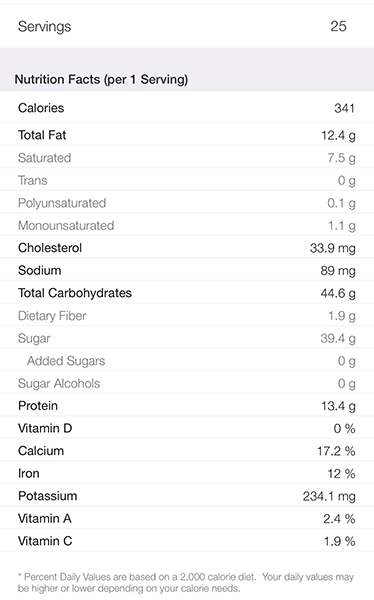The height and width of the screenshot is (600, 374).
Task: Select the Calcium row
Action: (x=187, y=450)
